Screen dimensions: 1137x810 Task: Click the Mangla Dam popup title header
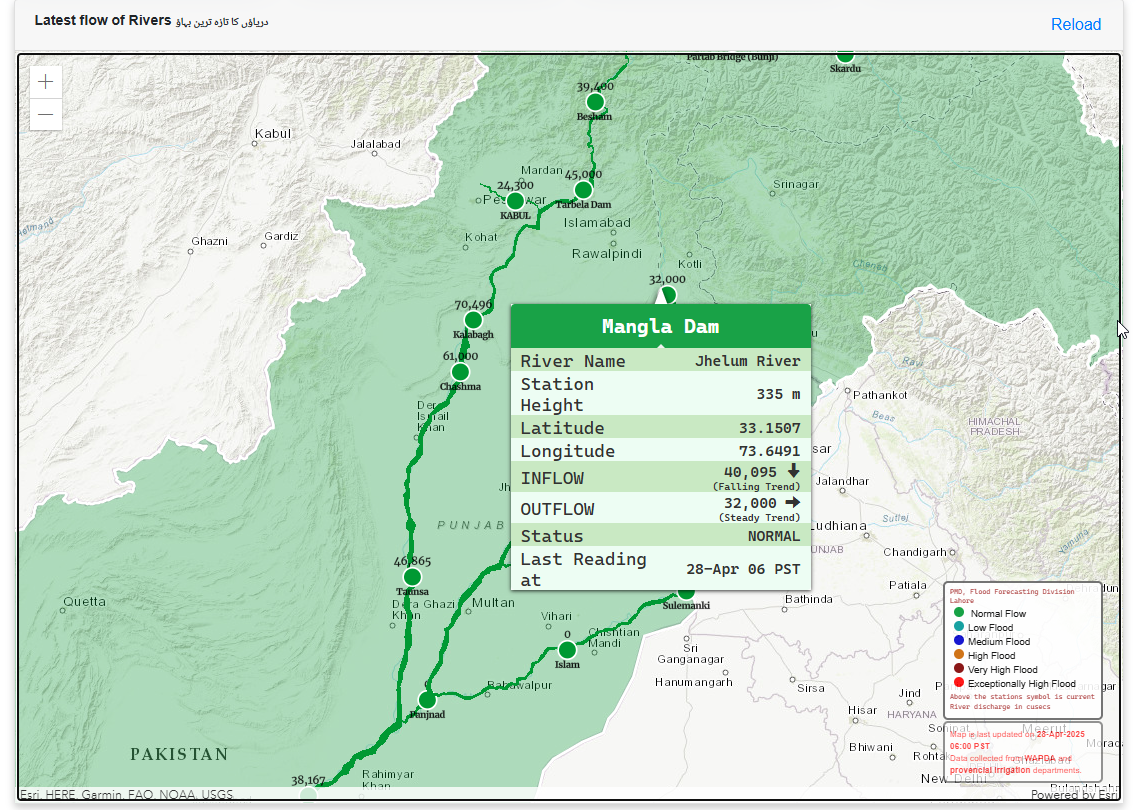[660, 326]
